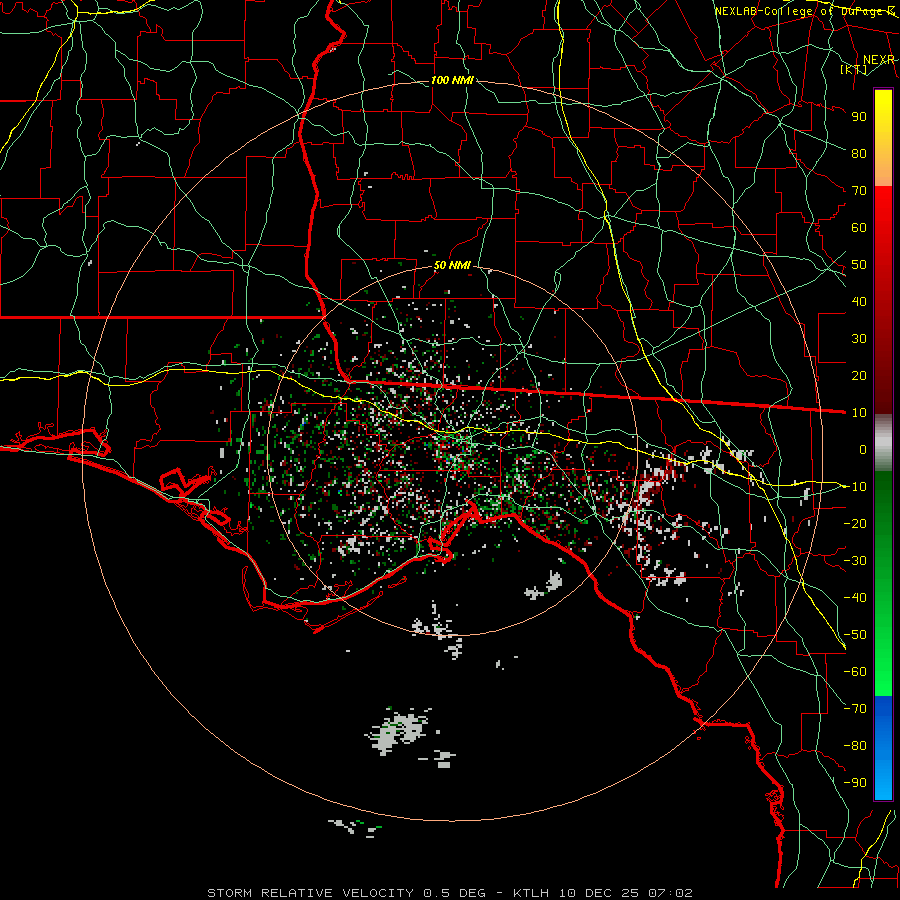Click the 70 value on velocity scale
This screenshot has width=900, height=900.
(x=859, y=191)
